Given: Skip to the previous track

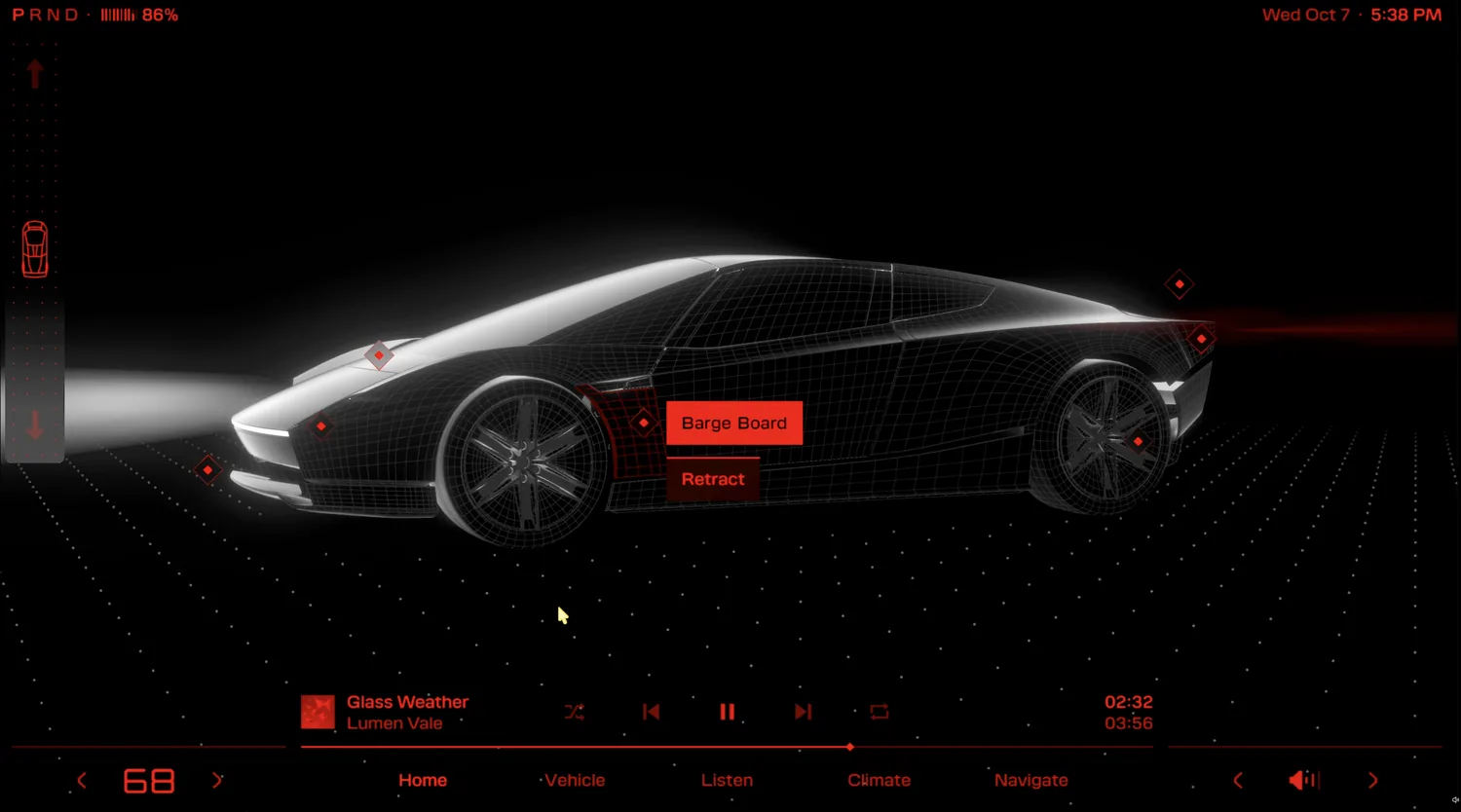Looking at the screenshot, I should tap(651, 712).
